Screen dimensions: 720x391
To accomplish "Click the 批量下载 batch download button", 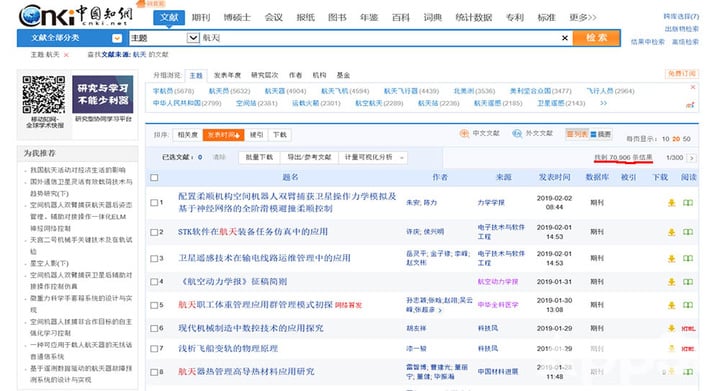I will coord(259,157).
